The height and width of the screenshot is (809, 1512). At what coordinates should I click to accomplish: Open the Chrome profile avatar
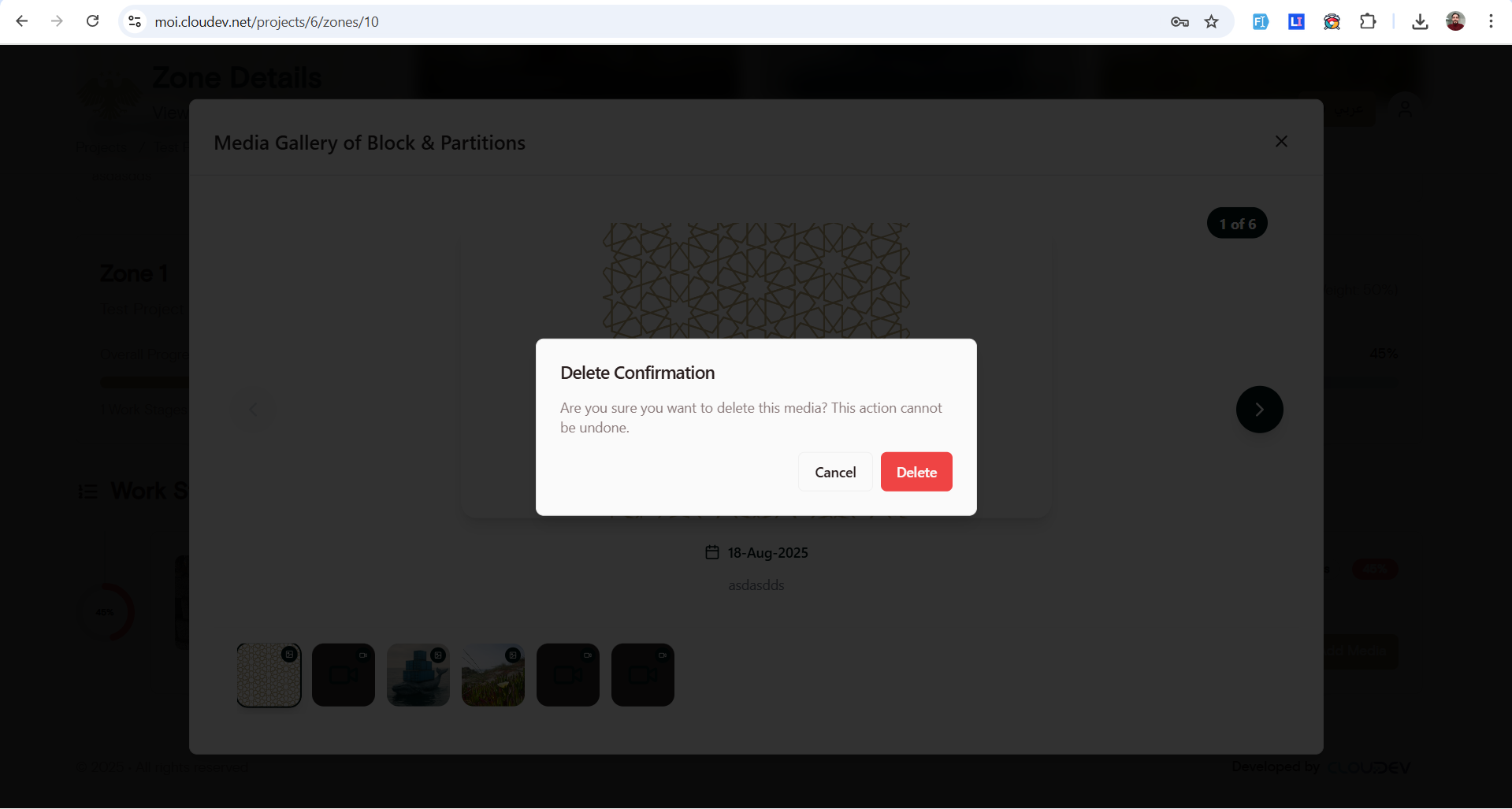[1455, 22]
